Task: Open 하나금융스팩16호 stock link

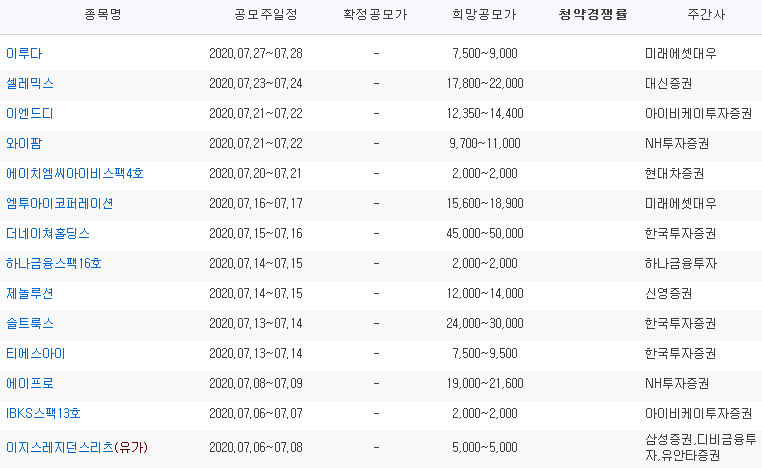Action: pyautogui.click(x=54, y=263)
